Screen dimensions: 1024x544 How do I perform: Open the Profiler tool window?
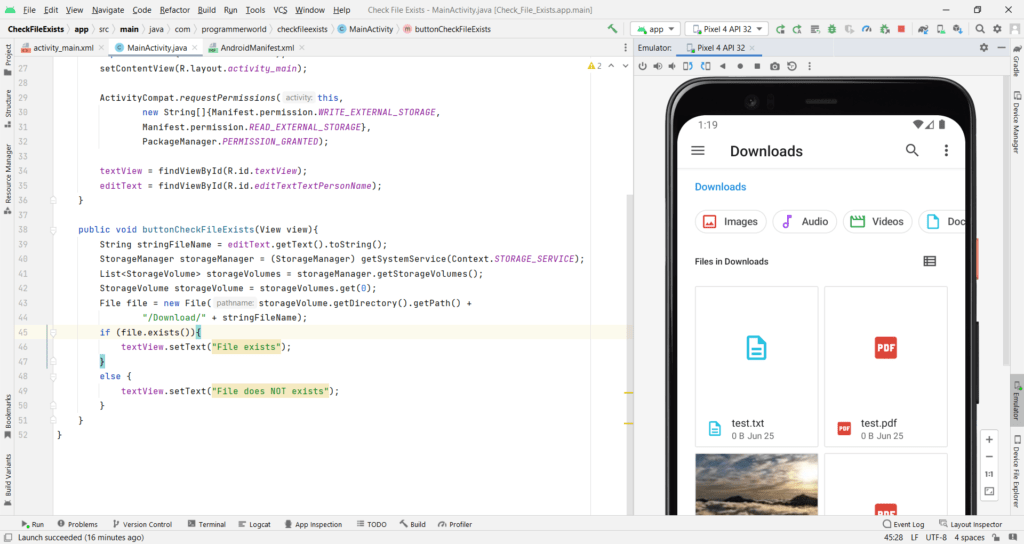tap(455, 524)
